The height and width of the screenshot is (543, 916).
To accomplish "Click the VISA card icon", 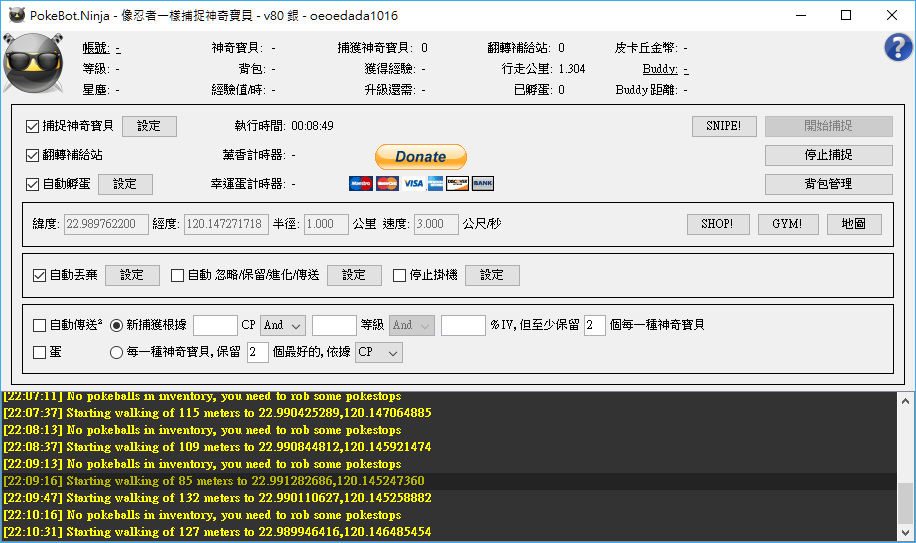I will coord(414,183).
